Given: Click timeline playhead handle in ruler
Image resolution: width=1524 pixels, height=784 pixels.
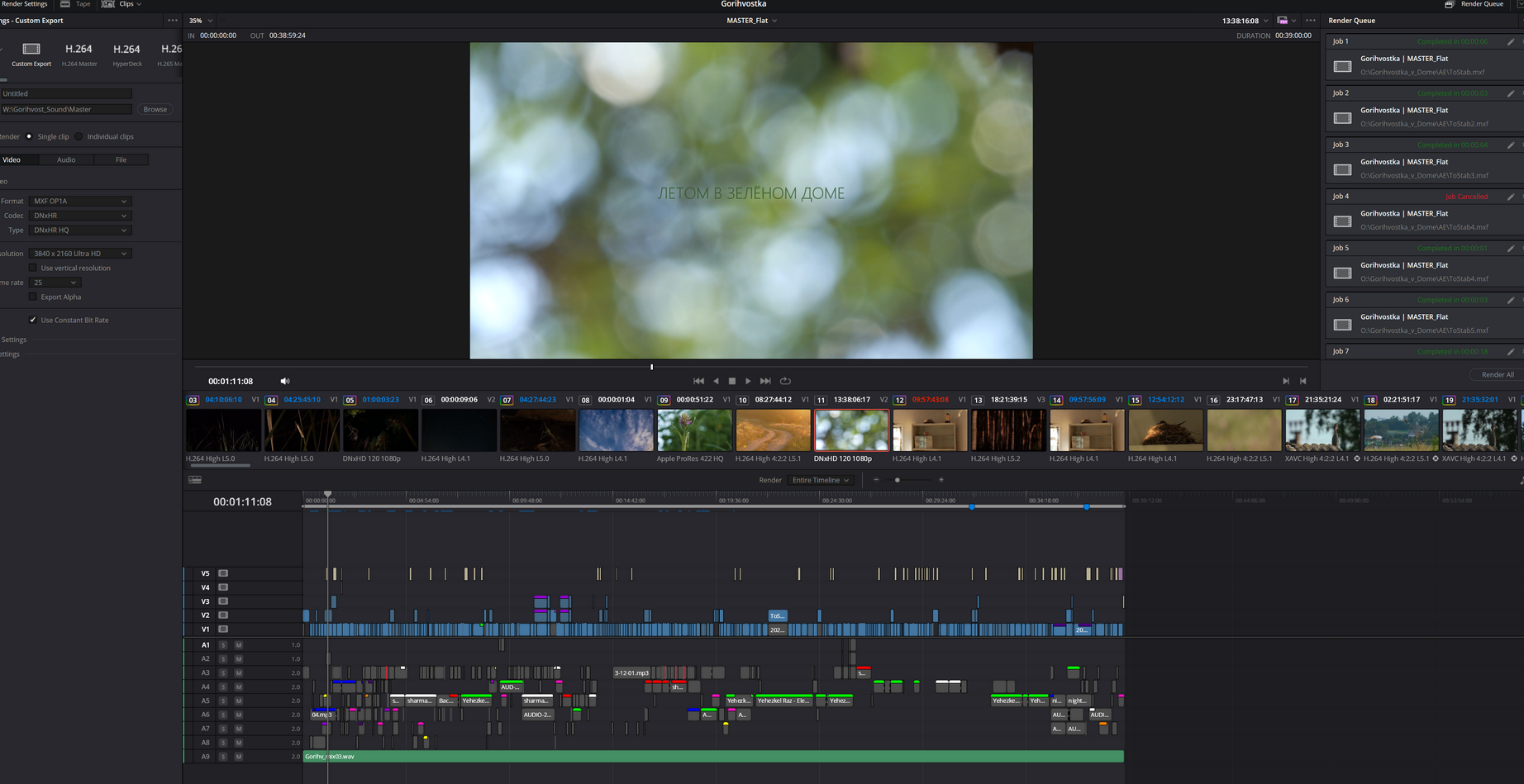Looking at the screenshot, I should (x=328, y=494).
